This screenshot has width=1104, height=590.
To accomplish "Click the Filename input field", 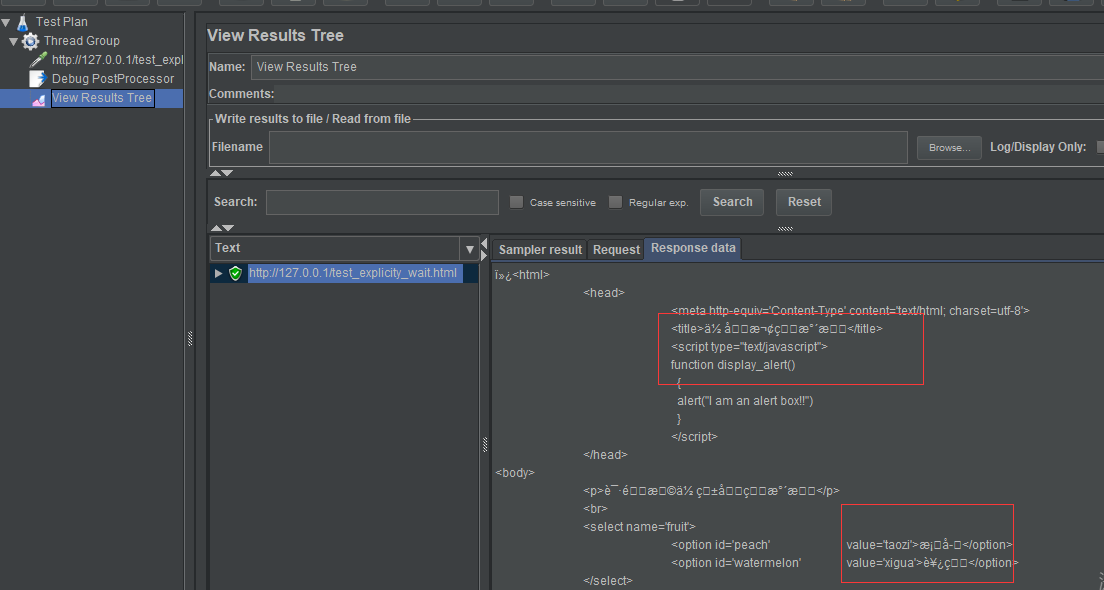I will point(588,147).
